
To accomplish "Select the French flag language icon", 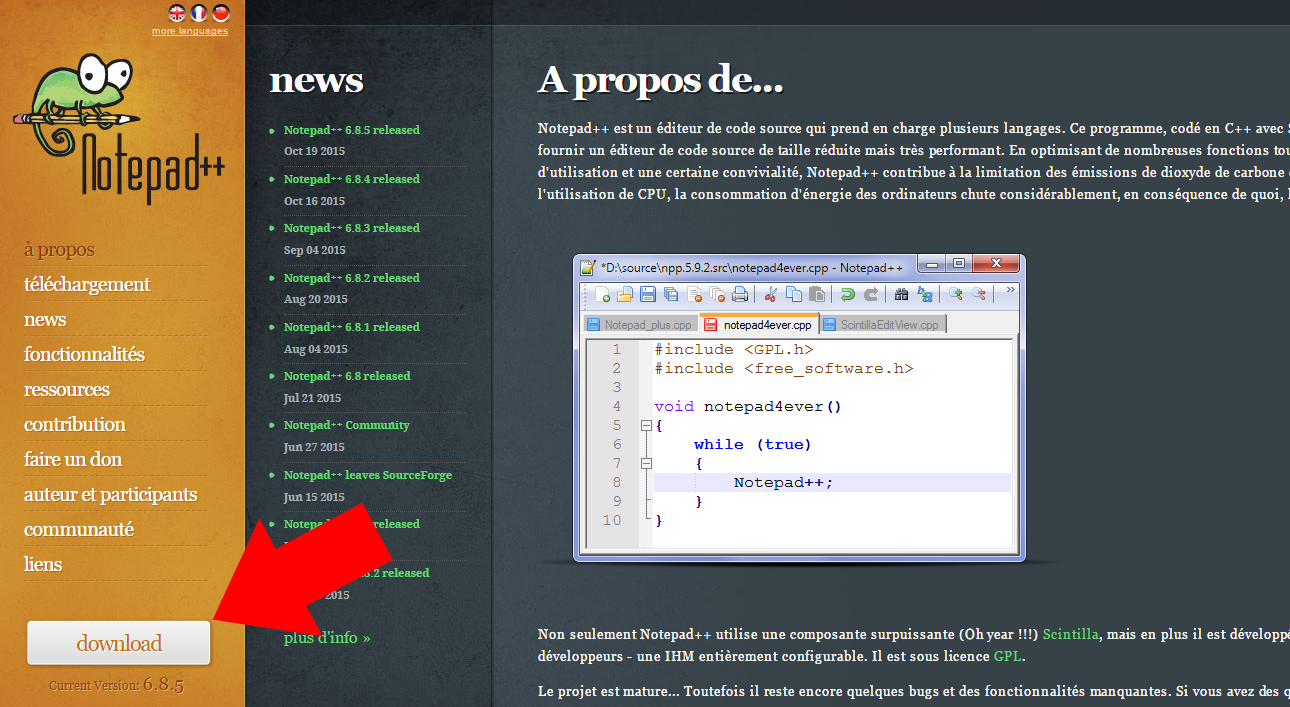I will pos(199,13).
